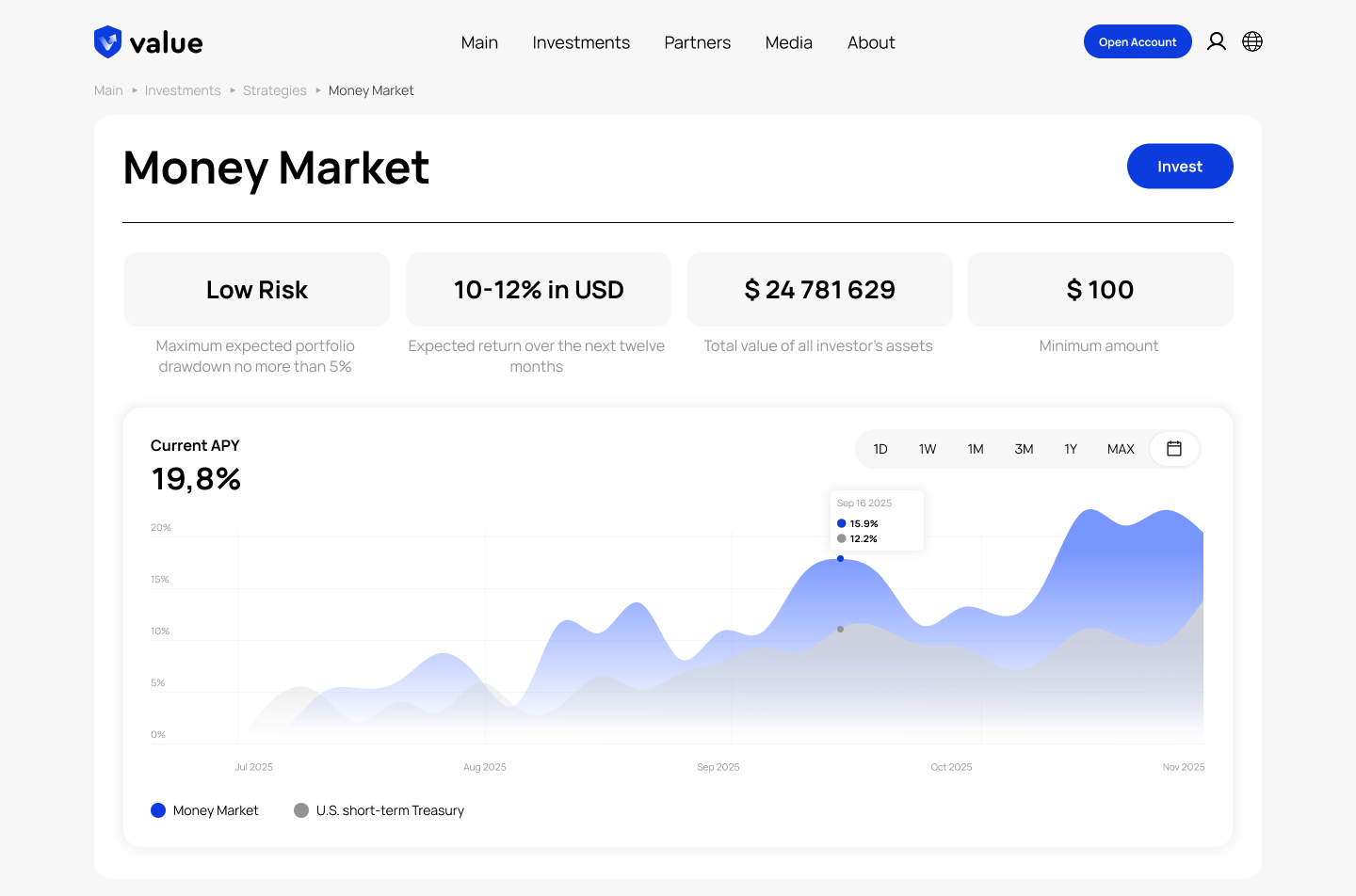Click the Open Account button
The image size is (1356, 896).
(1138, 41)
